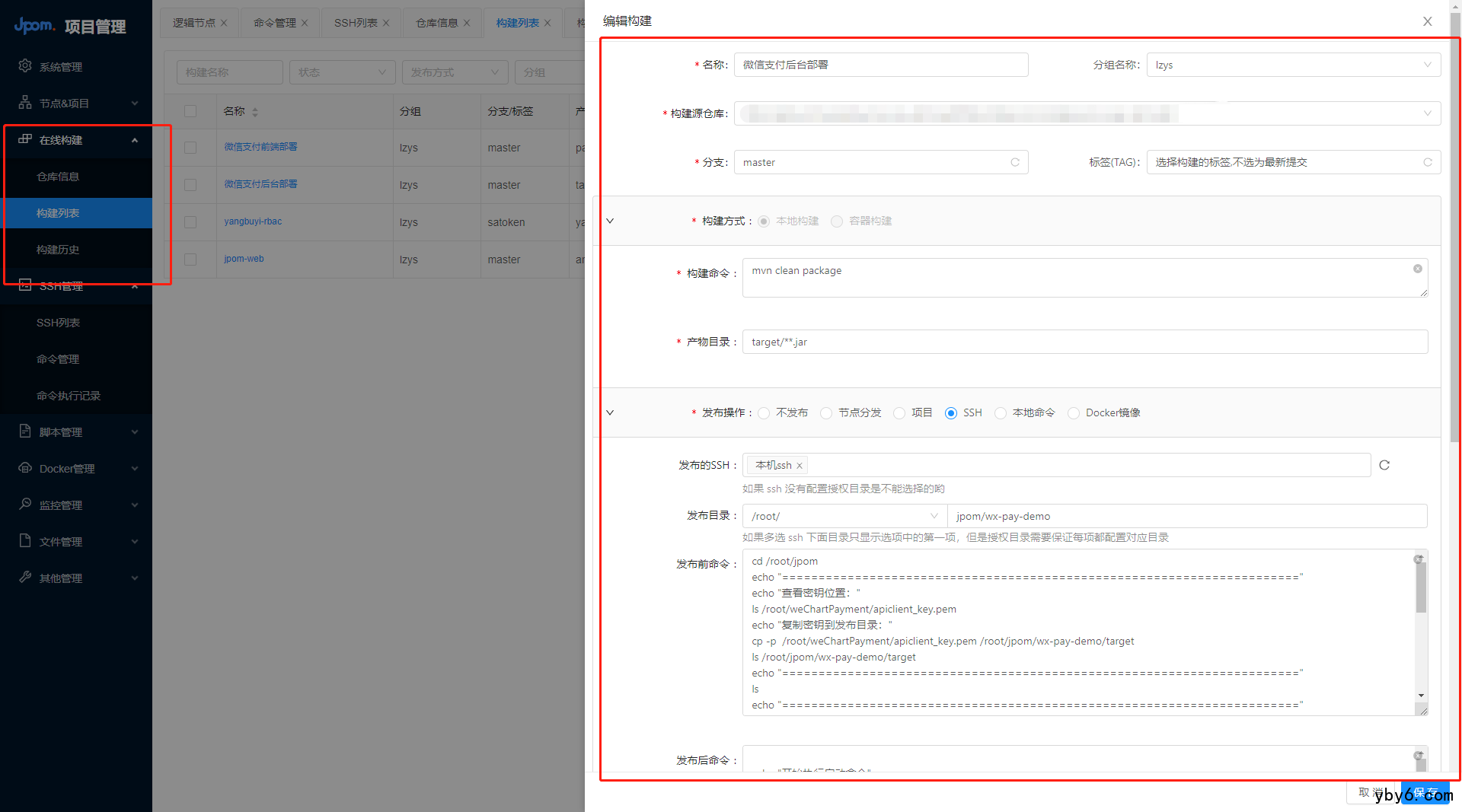Screen dimensions: 1462x812
Task: Click the 脚本管理 sidebar icon
Action: 25,431
